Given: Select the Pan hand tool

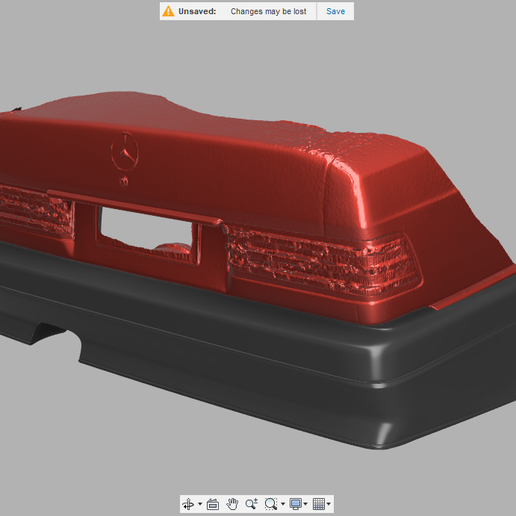Looking at the screenshot, I should pyautogui.click(x=232, y=504).
